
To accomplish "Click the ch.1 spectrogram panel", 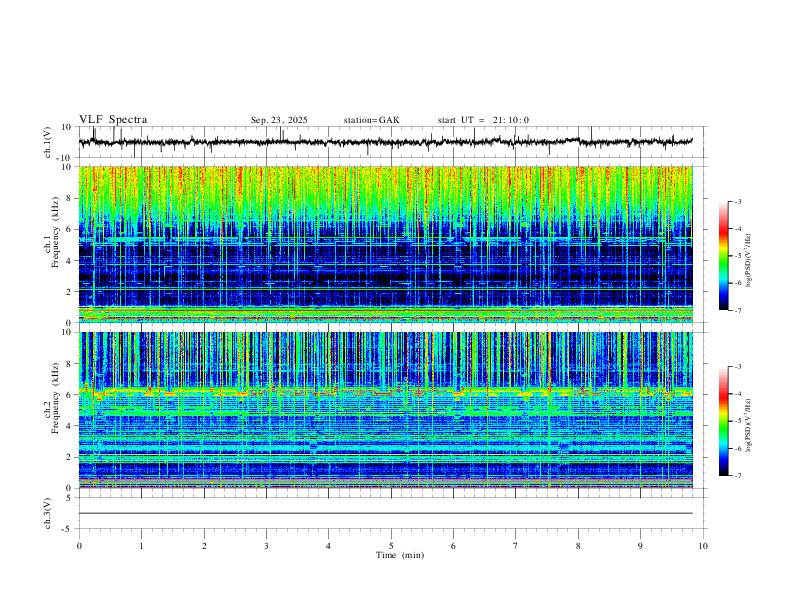I will point(386,244).
